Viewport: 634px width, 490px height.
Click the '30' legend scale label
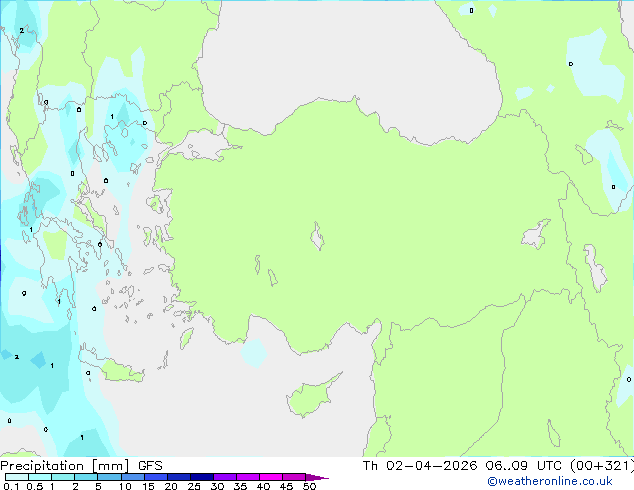[x=217, y=486]
